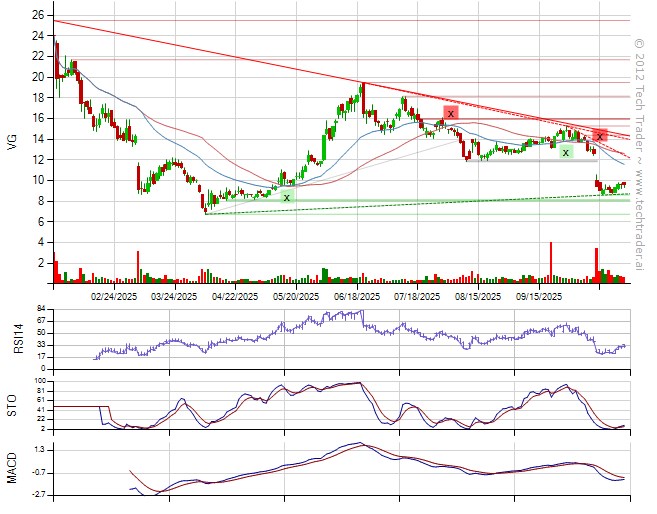Viewport: 657px width, 514px height.
Task: Click the red X marker at far right
Action: pyautogui.click(x=599, y=136)
